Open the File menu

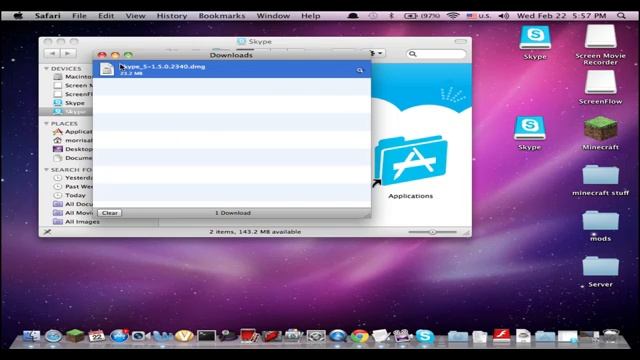coord(79,16)
